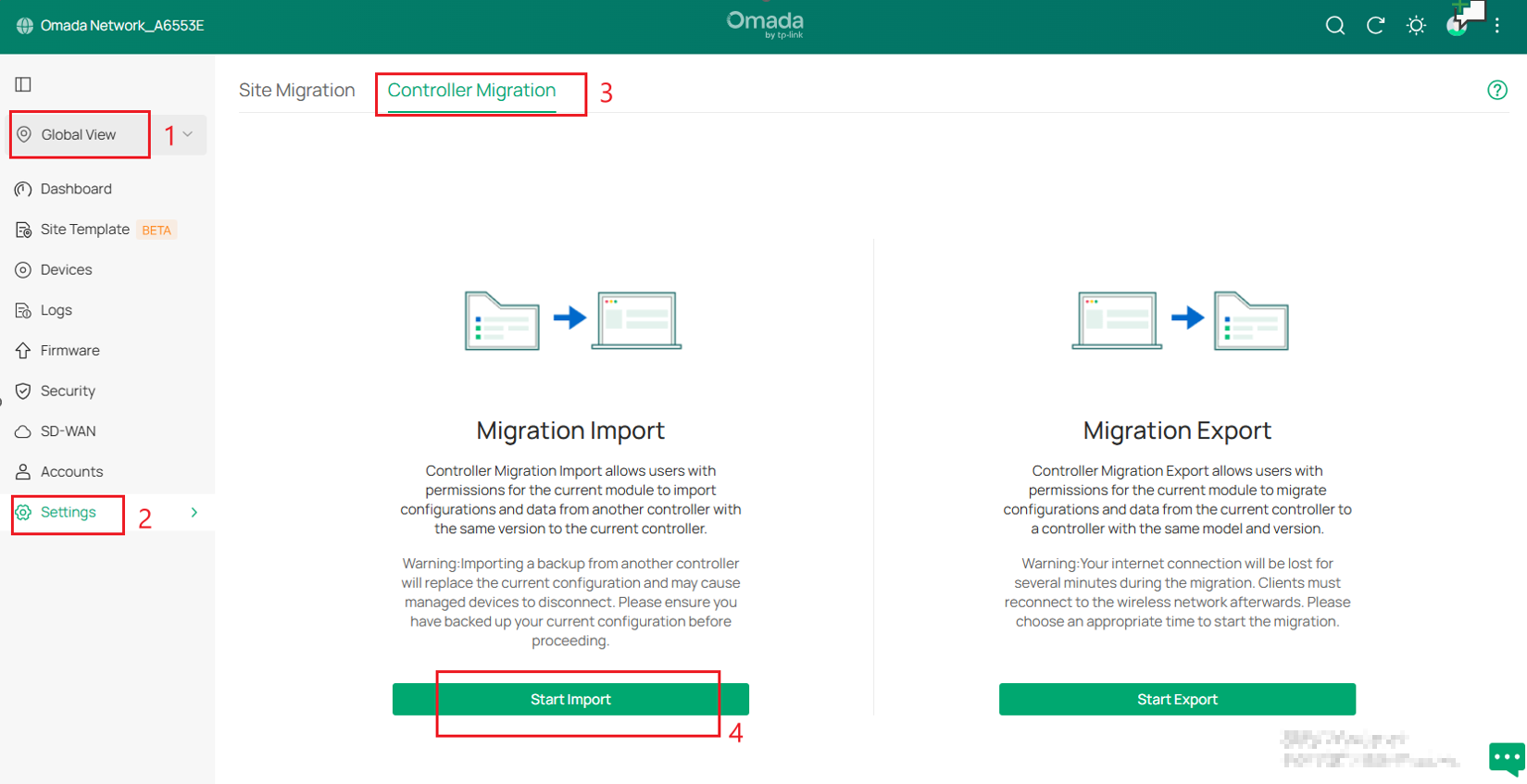
Task: Open the three-dot more options menu
Action: pos(1497,26)
